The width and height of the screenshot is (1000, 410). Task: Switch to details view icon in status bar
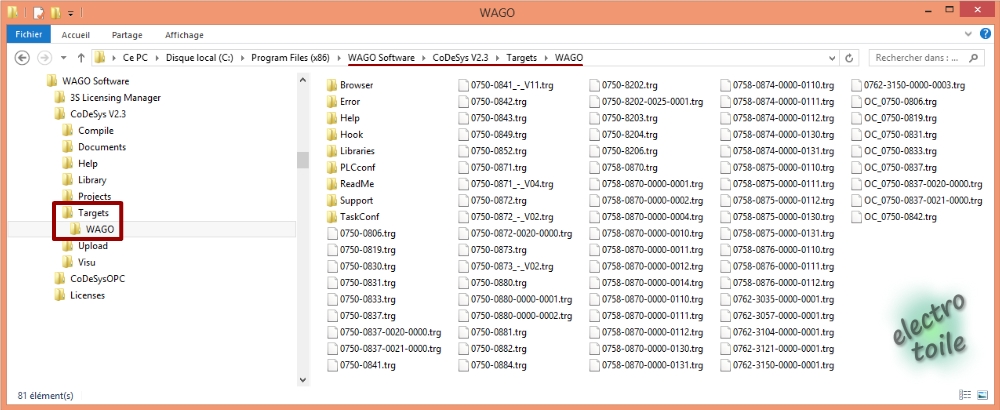pos(966,395)
